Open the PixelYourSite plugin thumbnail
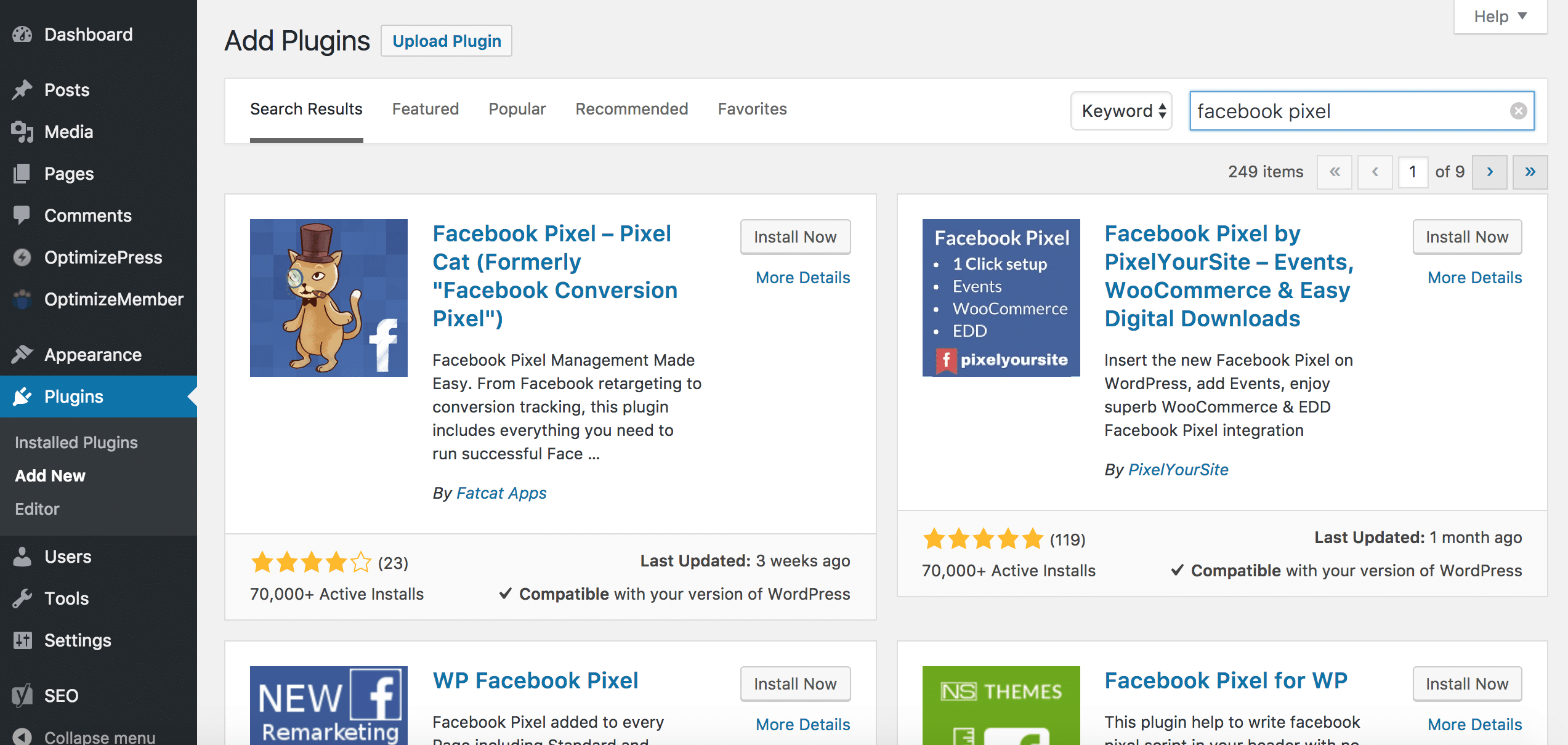The image size is (1568, 745). coord(1001,298)
